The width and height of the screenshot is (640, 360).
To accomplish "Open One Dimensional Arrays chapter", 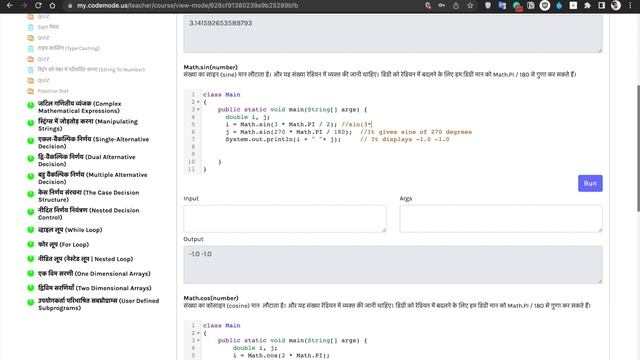I will pyautogui.click(x=94, y=273).
